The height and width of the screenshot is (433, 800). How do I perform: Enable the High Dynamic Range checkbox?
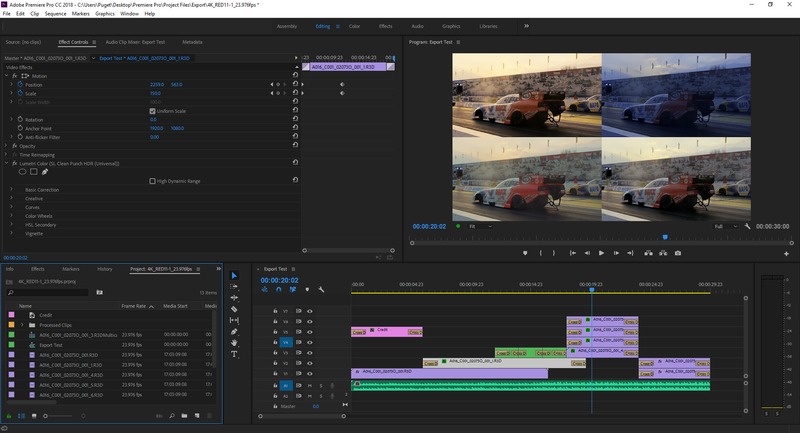(x=152, y=181)
